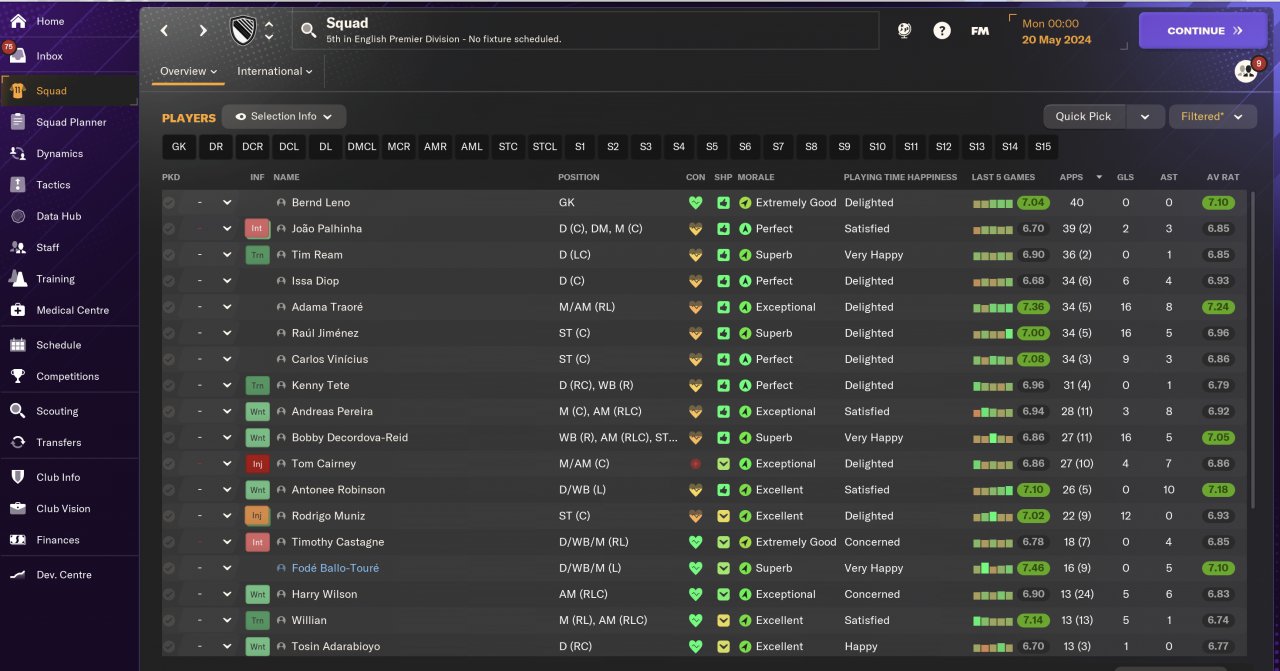Image resolution: width=1280 pixels, height=671 pixels.
Task: Click the club badge icon
Action: point(243,30)
